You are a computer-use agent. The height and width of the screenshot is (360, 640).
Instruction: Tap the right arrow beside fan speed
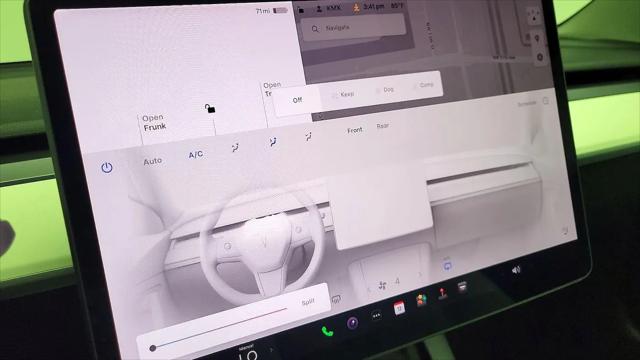coord(419,274)
